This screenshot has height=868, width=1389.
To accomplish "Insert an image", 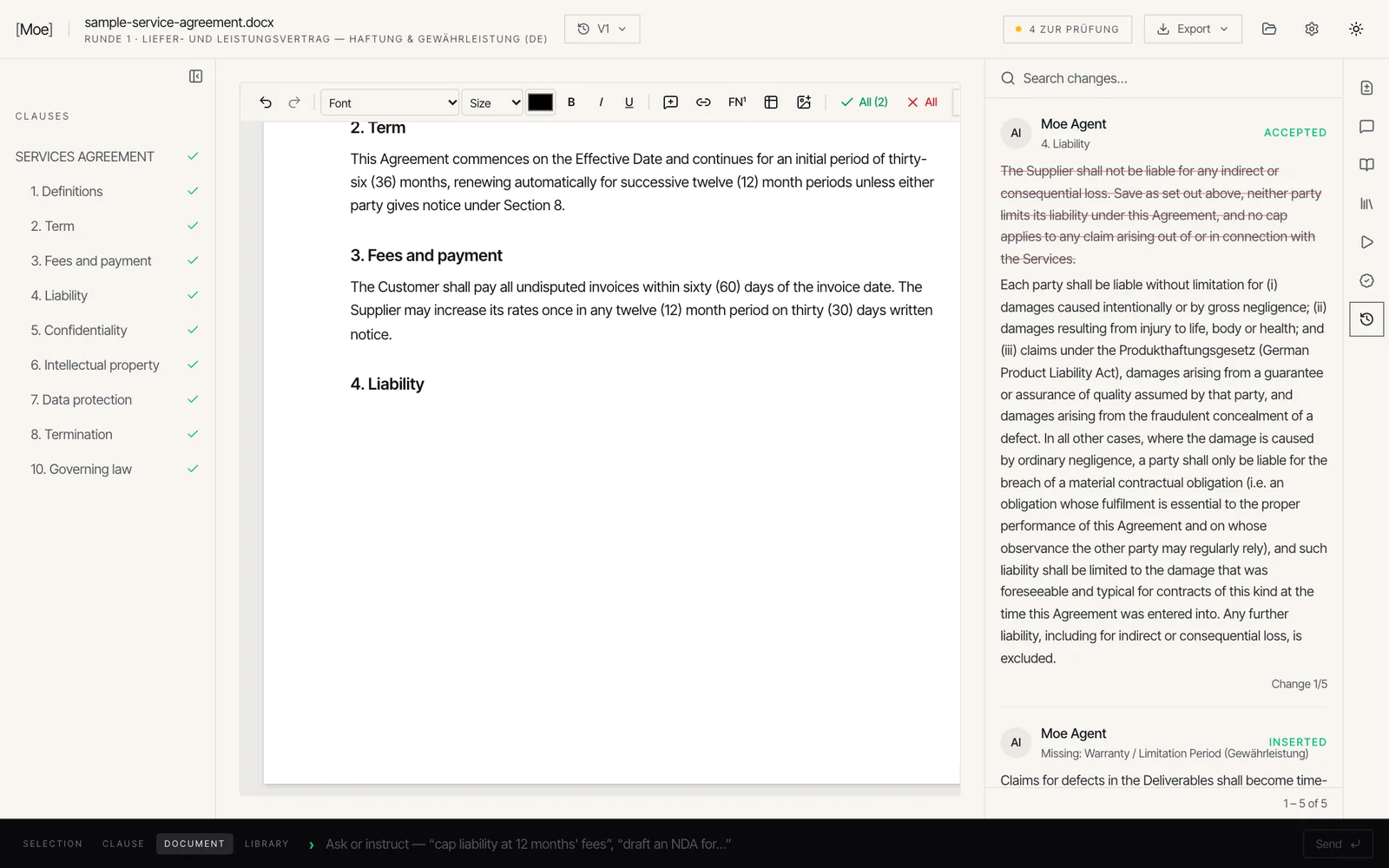I will tap(804, 102).
